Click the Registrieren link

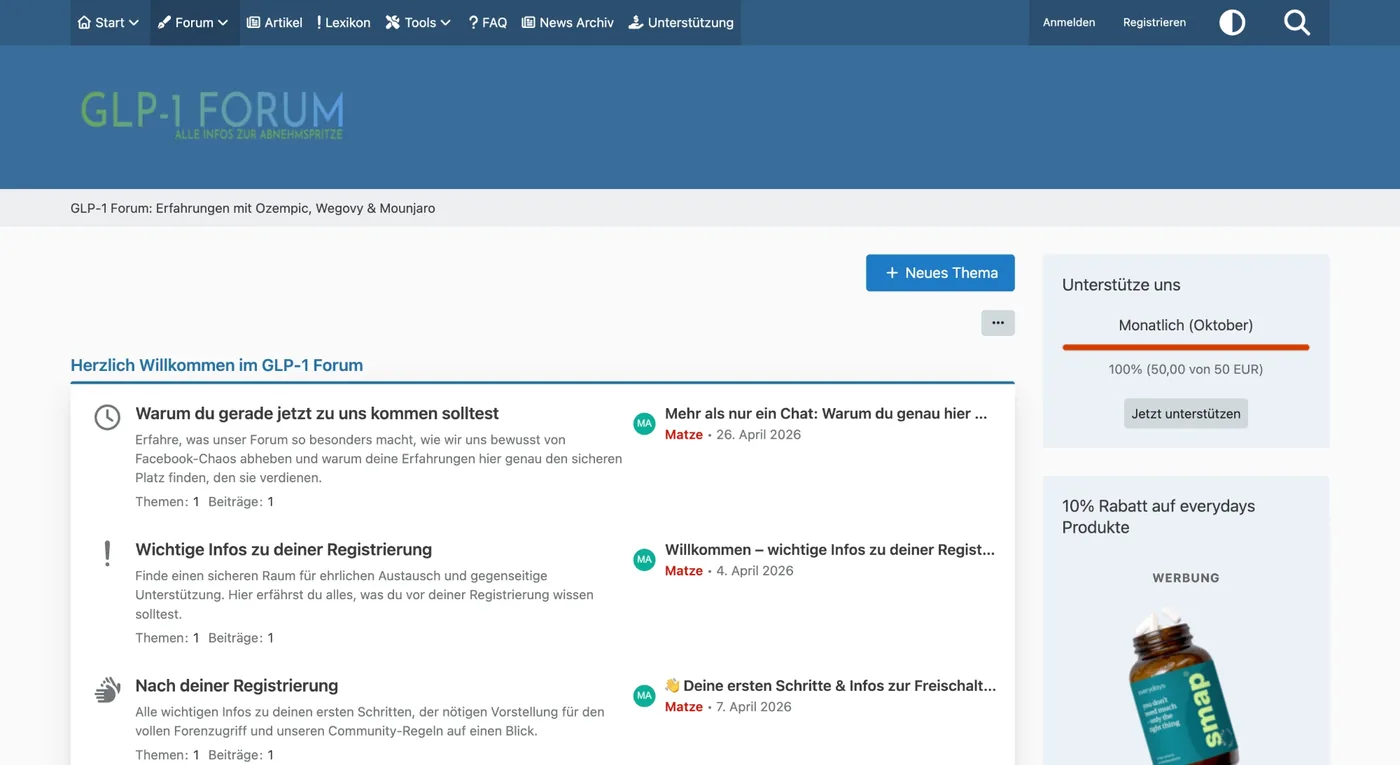coord(1154,22)
